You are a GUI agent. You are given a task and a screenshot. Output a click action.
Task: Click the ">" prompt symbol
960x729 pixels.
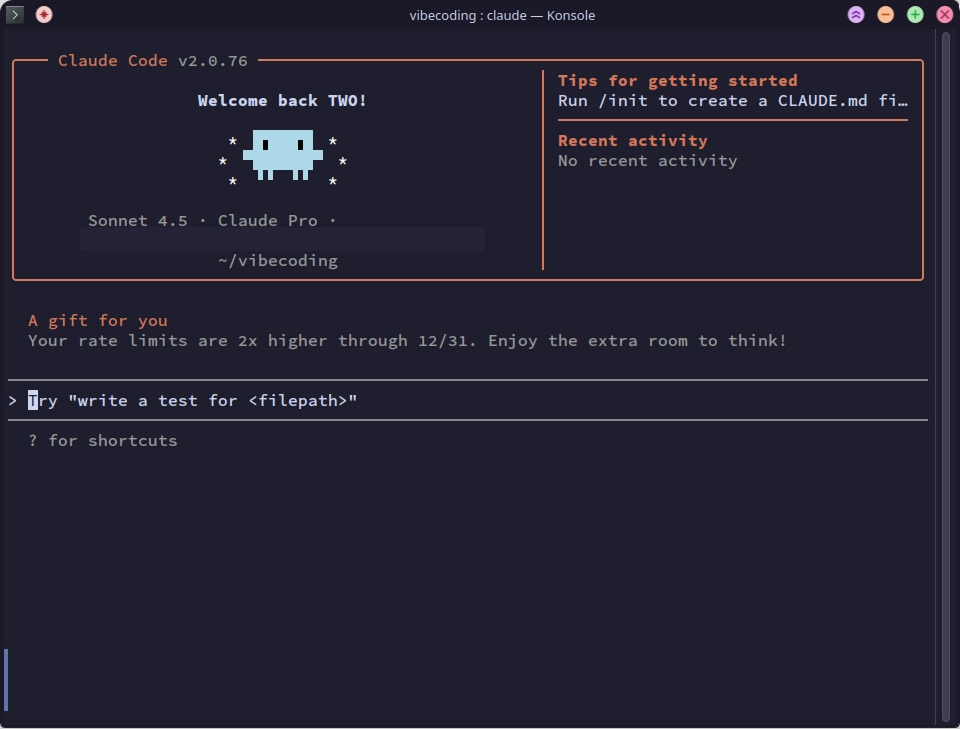(x=12, y=401)
